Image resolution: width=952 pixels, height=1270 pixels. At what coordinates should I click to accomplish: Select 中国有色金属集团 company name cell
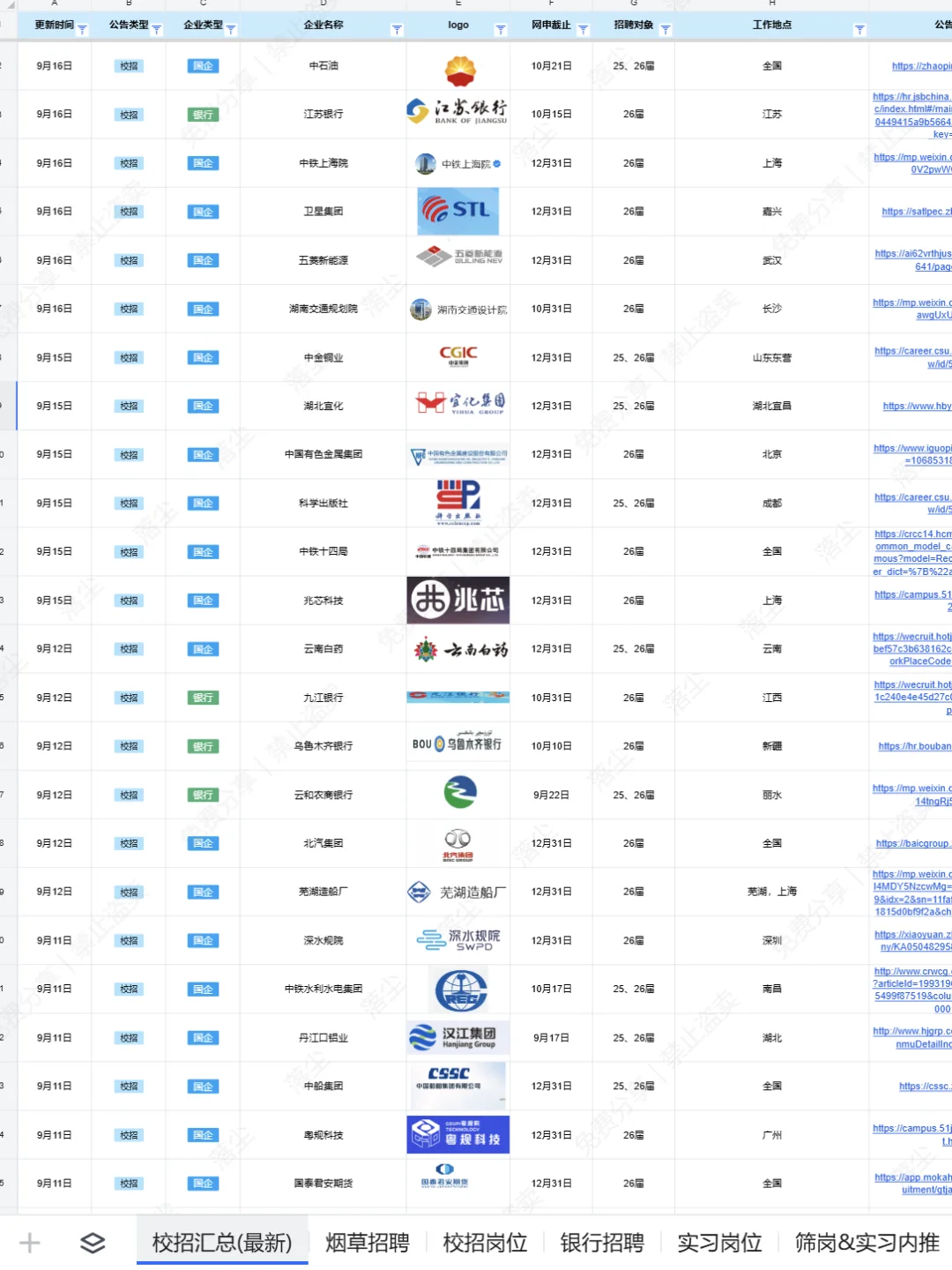(x=324, y=454)
